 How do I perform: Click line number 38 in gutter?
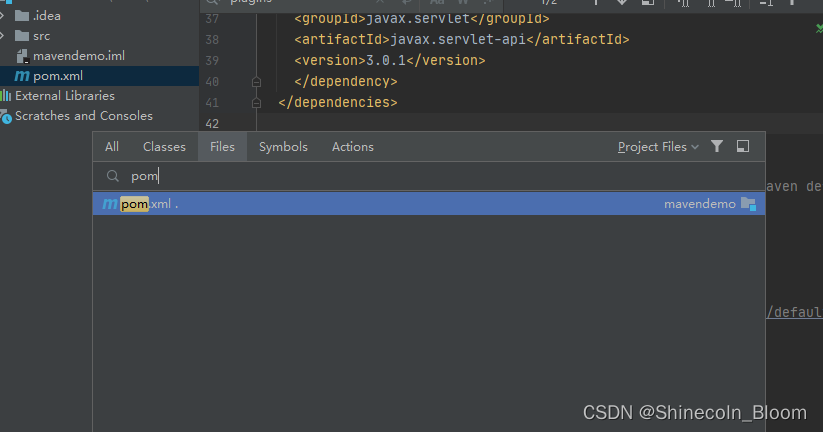tap(212, 40)
